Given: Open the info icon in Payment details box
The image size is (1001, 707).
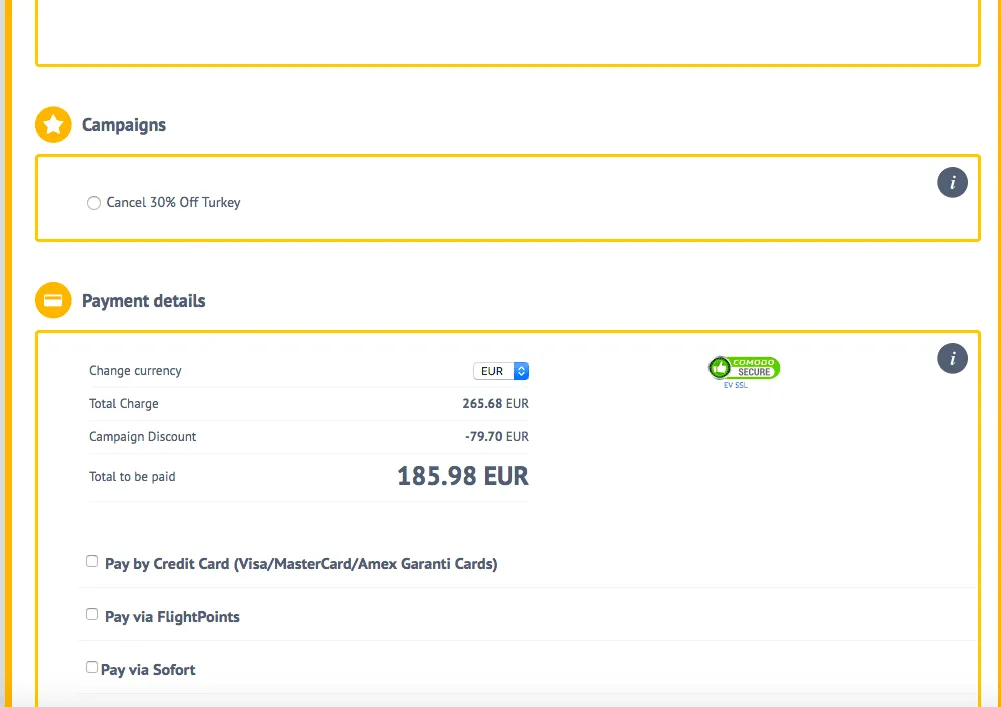Looking at the screenshot, I should click(x=952, y=358).
